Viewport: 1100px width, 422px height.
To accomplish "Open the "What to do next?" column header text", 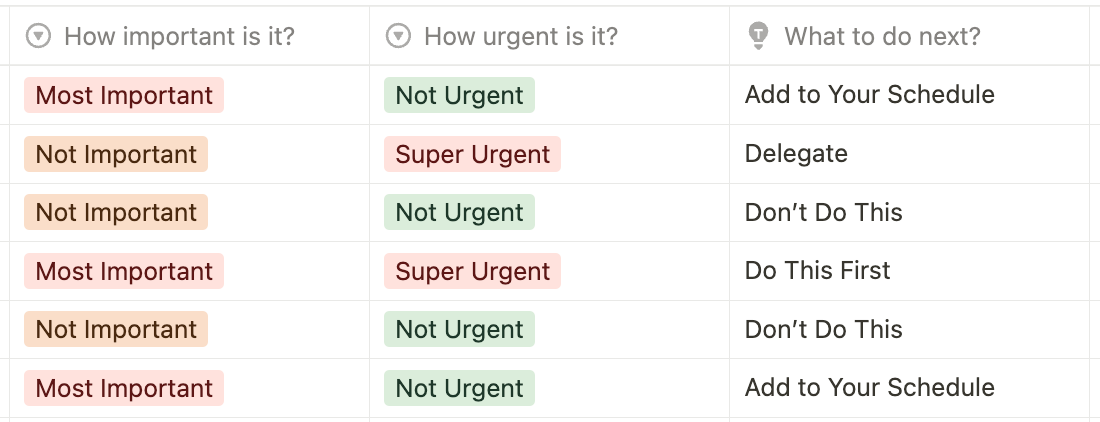I will pos(883,36).
